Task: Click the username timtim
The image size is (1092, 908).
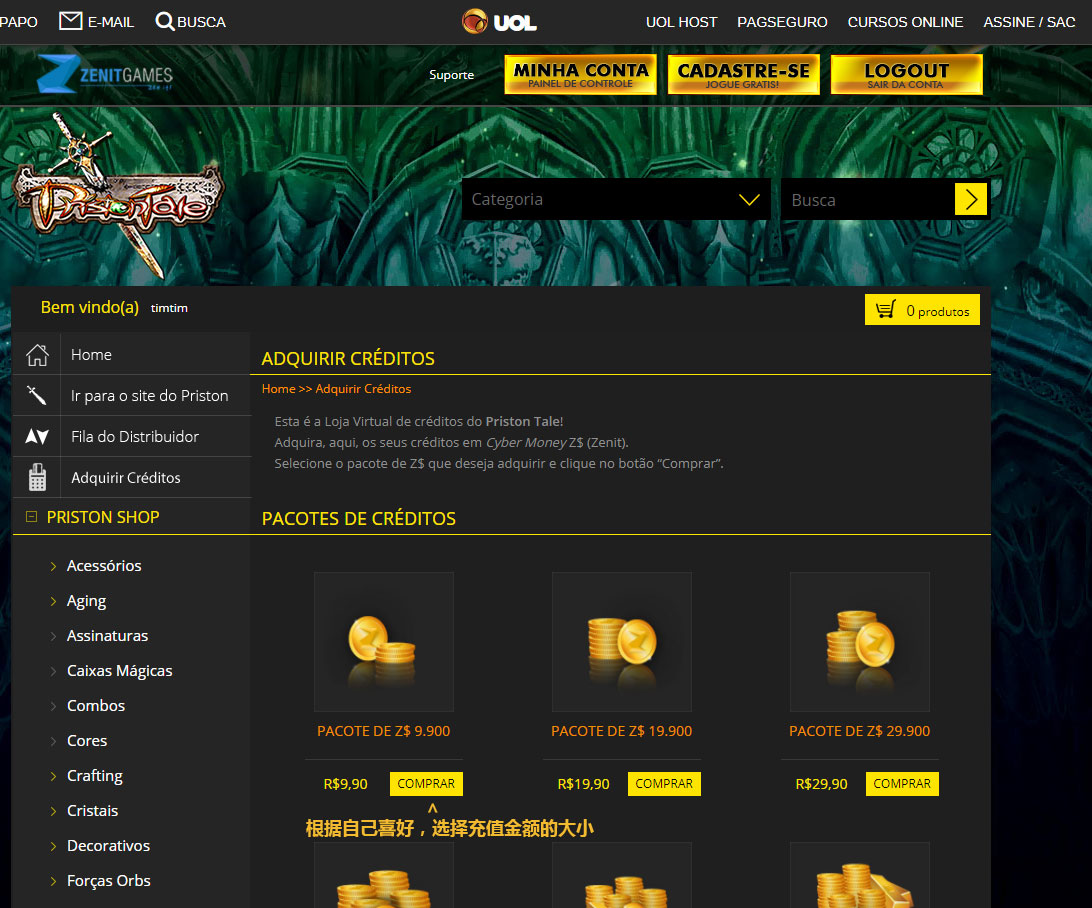Action: (x=169, y=308)
